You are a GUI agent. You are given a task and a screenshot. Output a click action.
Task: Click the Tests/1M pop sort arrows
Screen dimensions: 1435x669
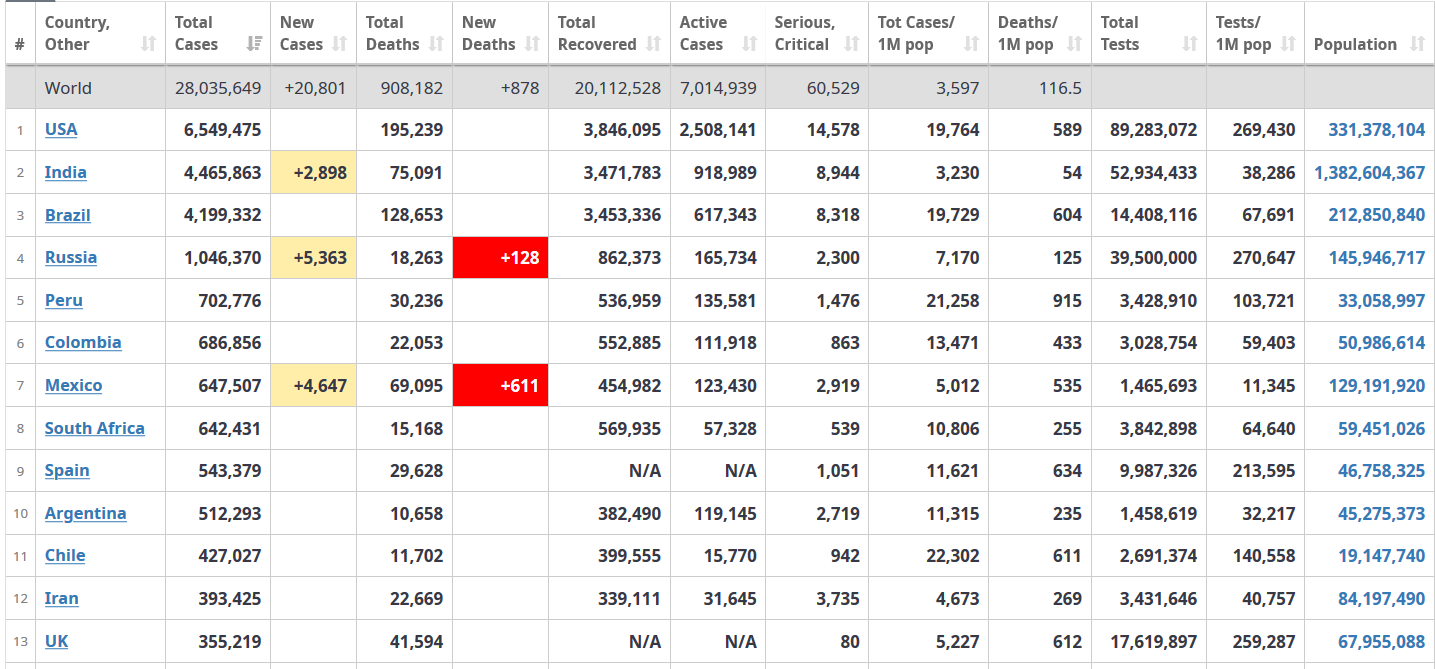point(1288,44)
